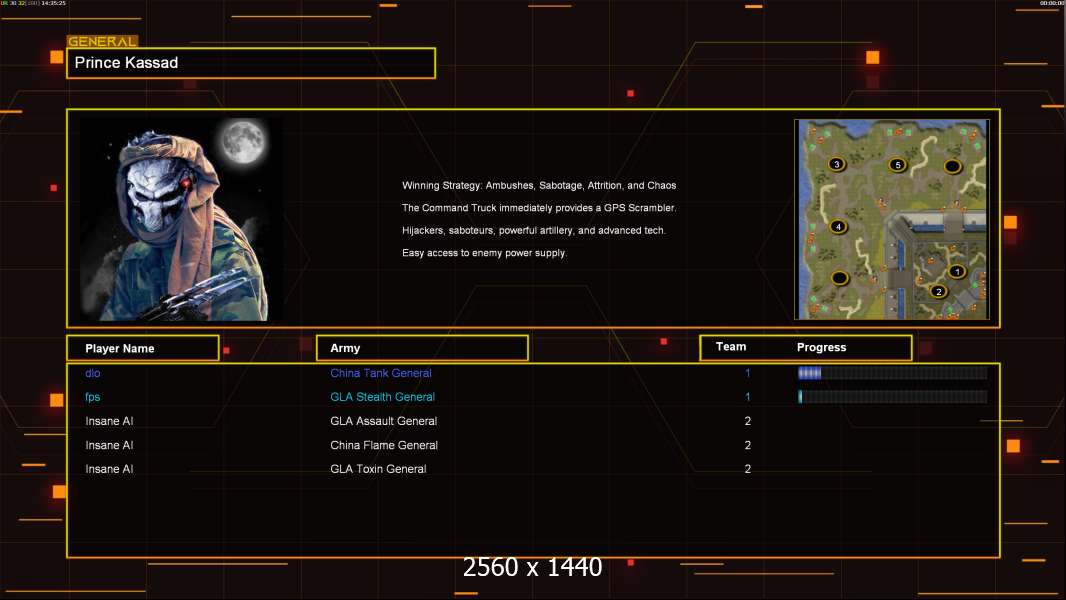Click the full moon in the portrait
This screenshot has width=1066, height=600.
coord(243,141)
